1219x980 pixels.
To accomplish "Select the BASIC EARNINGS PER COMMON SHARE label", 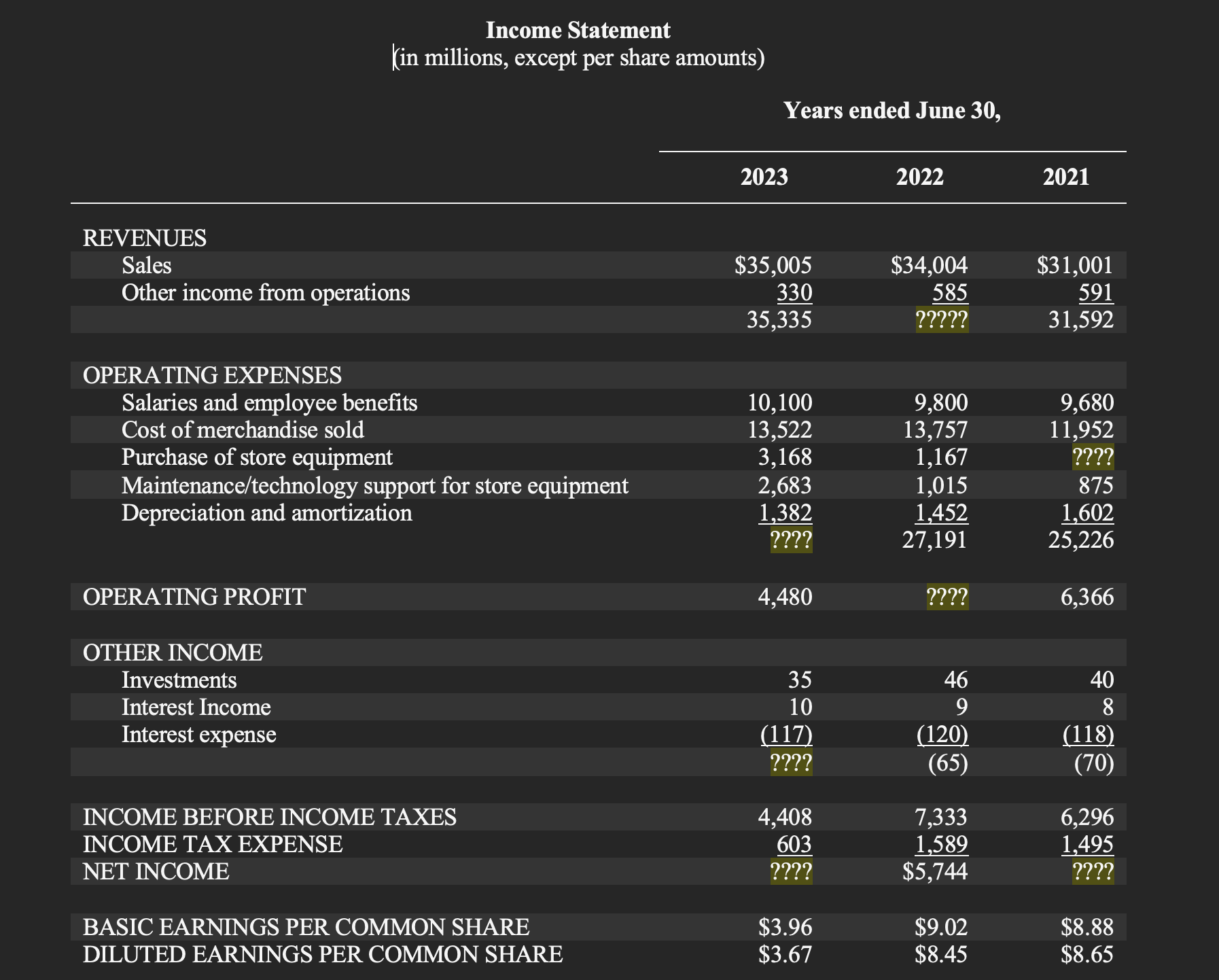I will click(306, 926).
